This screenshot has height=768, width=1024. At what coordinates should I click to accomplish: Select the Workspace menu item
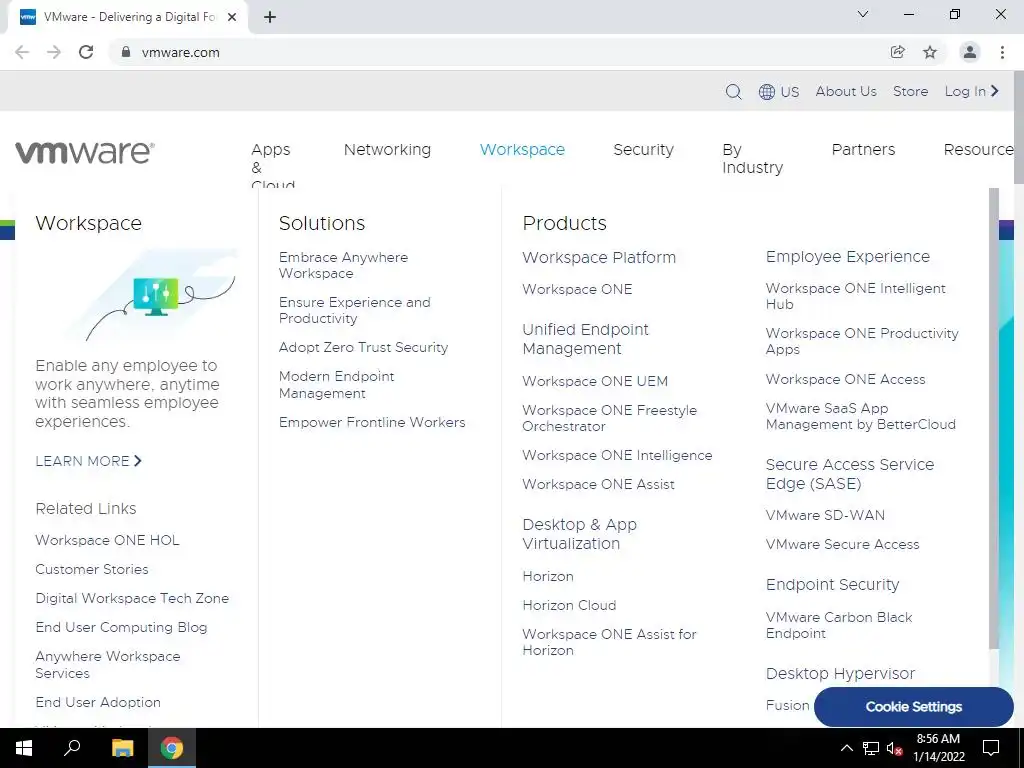tap(522, 150)
